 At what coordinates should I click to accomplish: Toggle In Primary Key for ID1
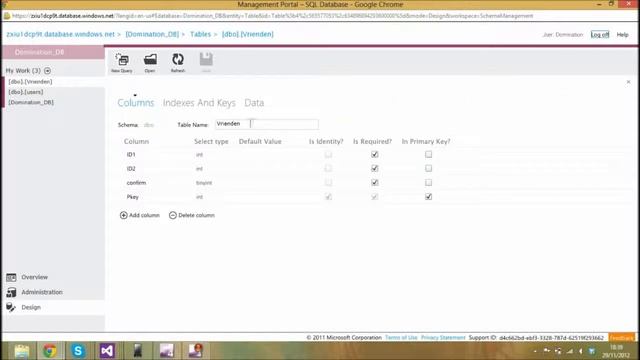(428, 154)
